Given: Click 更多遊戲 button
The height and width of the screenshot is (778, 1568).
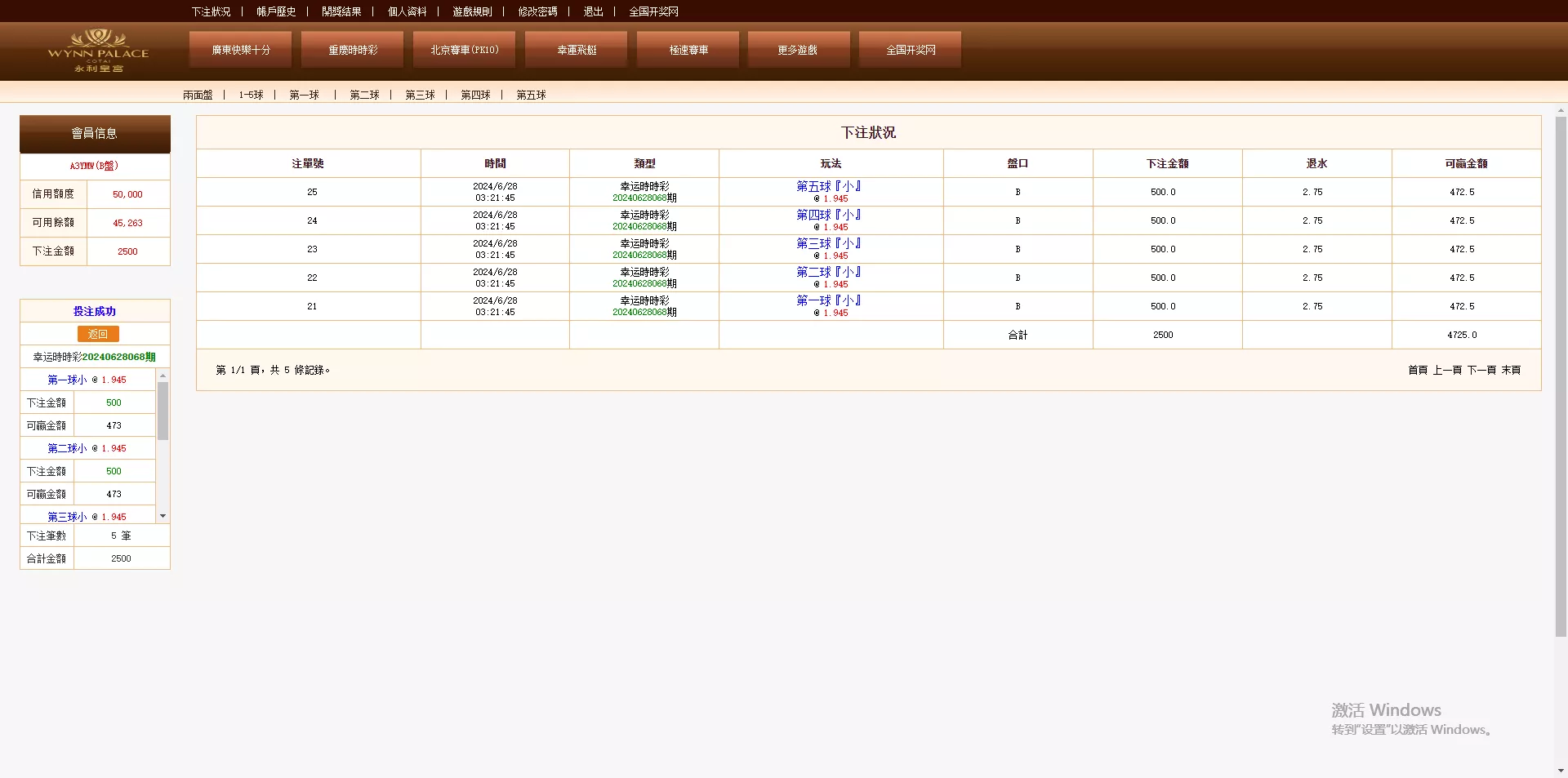Looking at the screenshot, I should tap(798, 49).
